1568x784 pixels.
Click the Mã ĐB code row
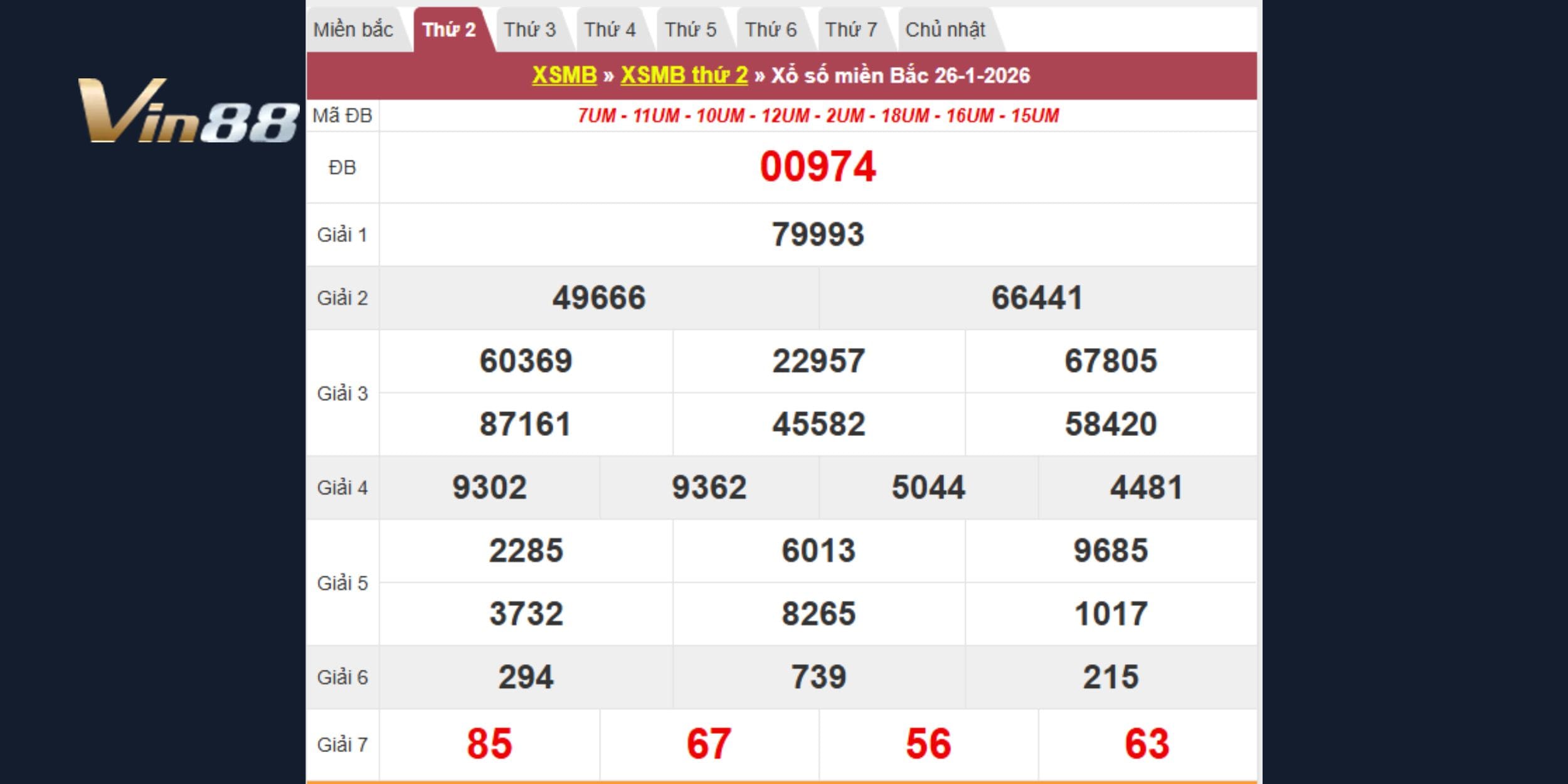pos(817,115)
